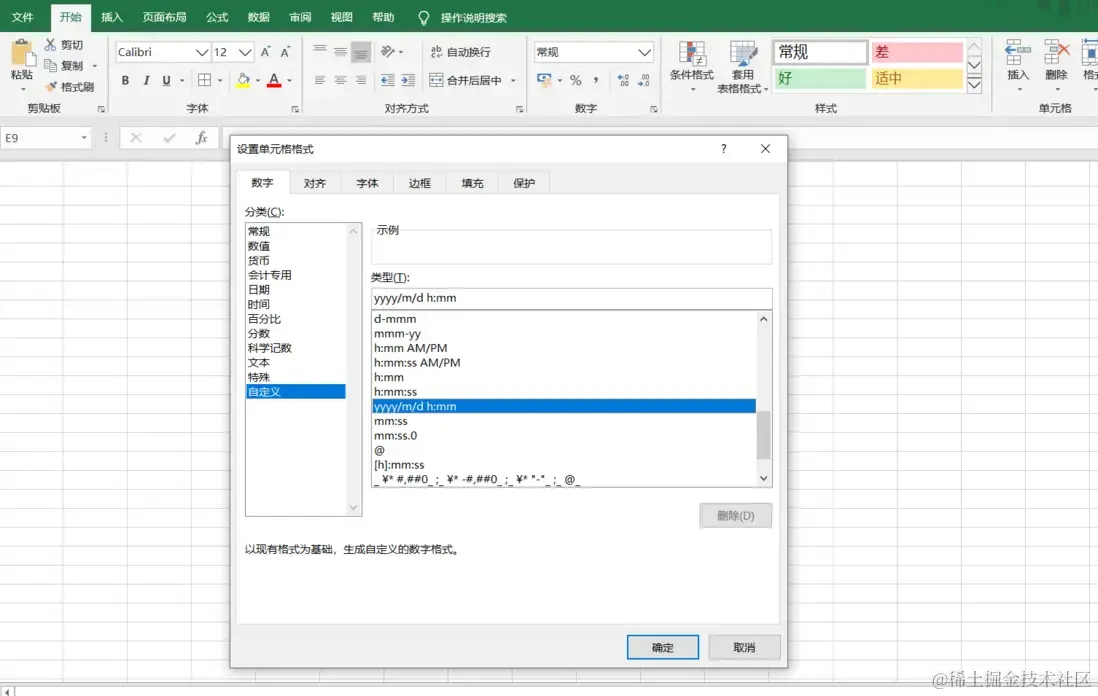This screenshot has height=696, width=1098.
Task: Open Conditional Formatting (条件格式)
Action: 692,66
